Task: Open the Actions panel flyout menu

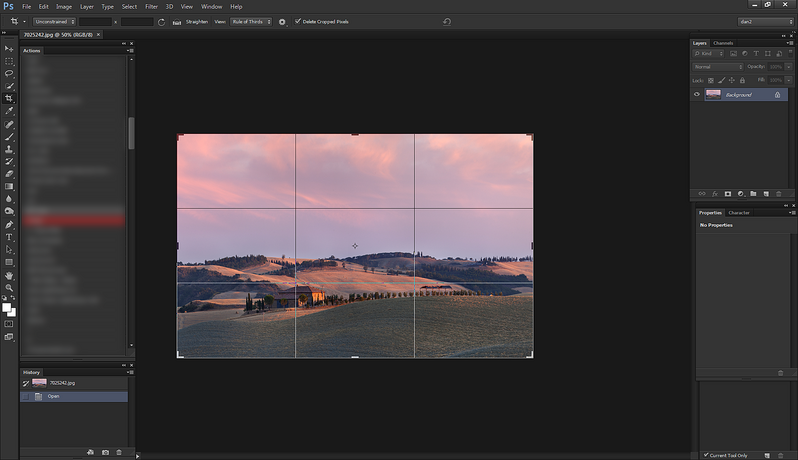Action: tap(130, 51)
